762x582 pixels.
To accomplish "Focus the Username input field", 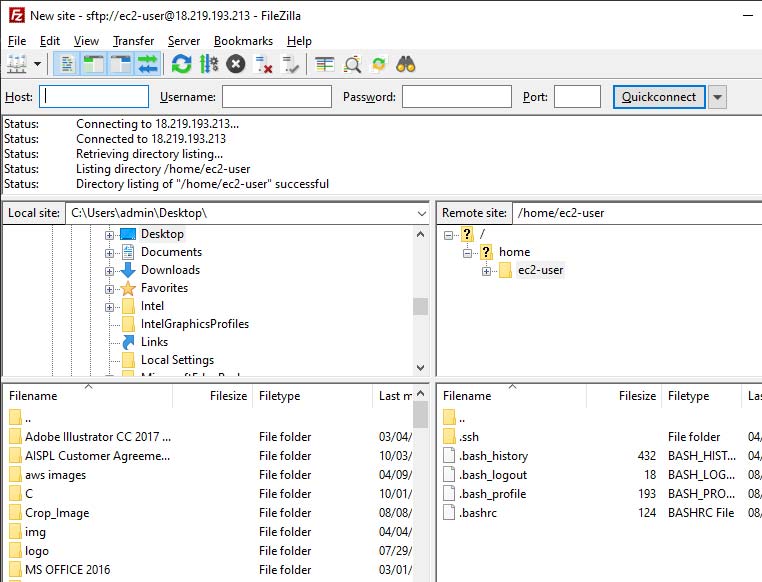I will [277, 97].
